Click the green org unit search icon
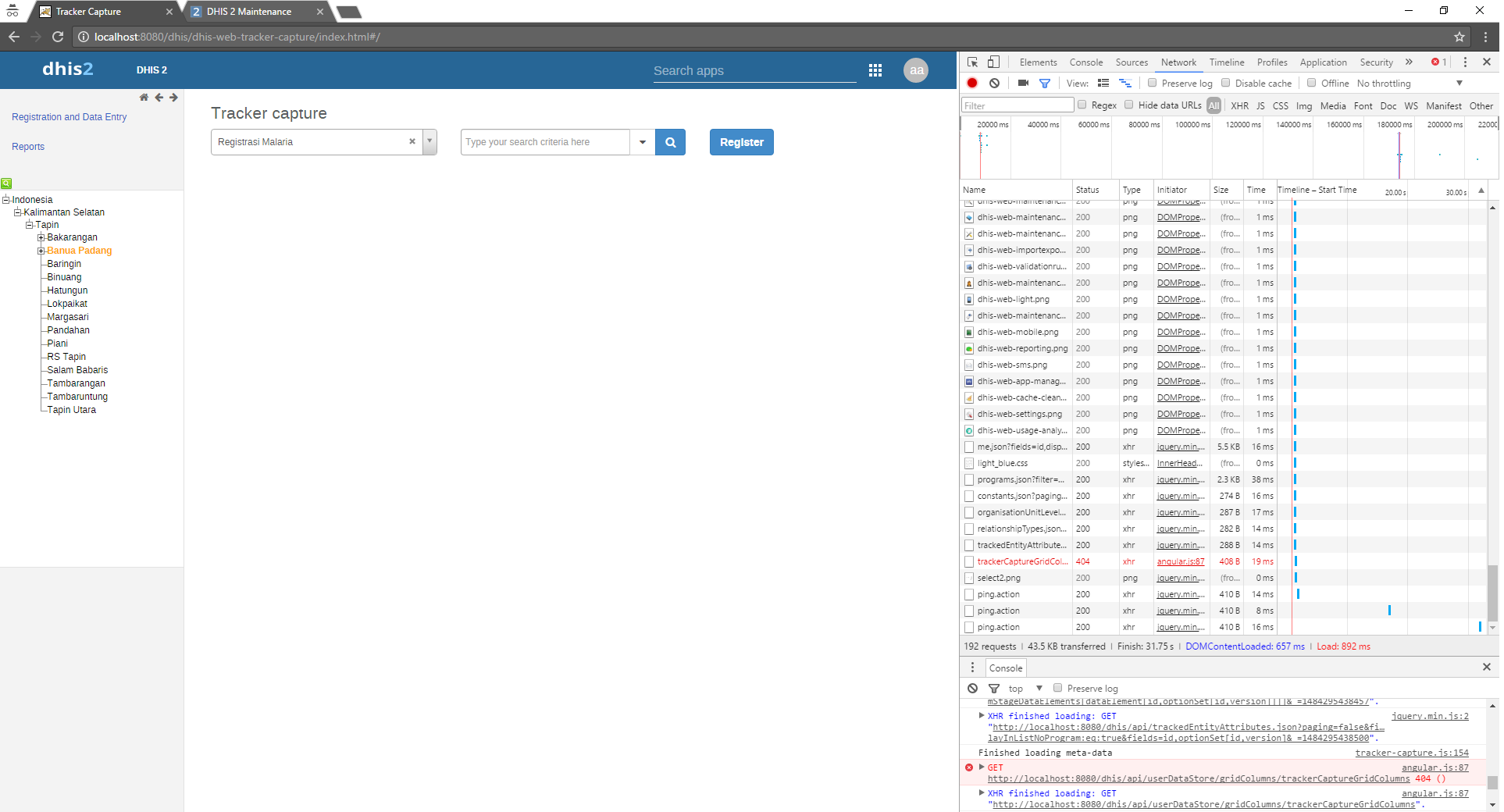Screen dimensions: 1504x812 [6, 183]
